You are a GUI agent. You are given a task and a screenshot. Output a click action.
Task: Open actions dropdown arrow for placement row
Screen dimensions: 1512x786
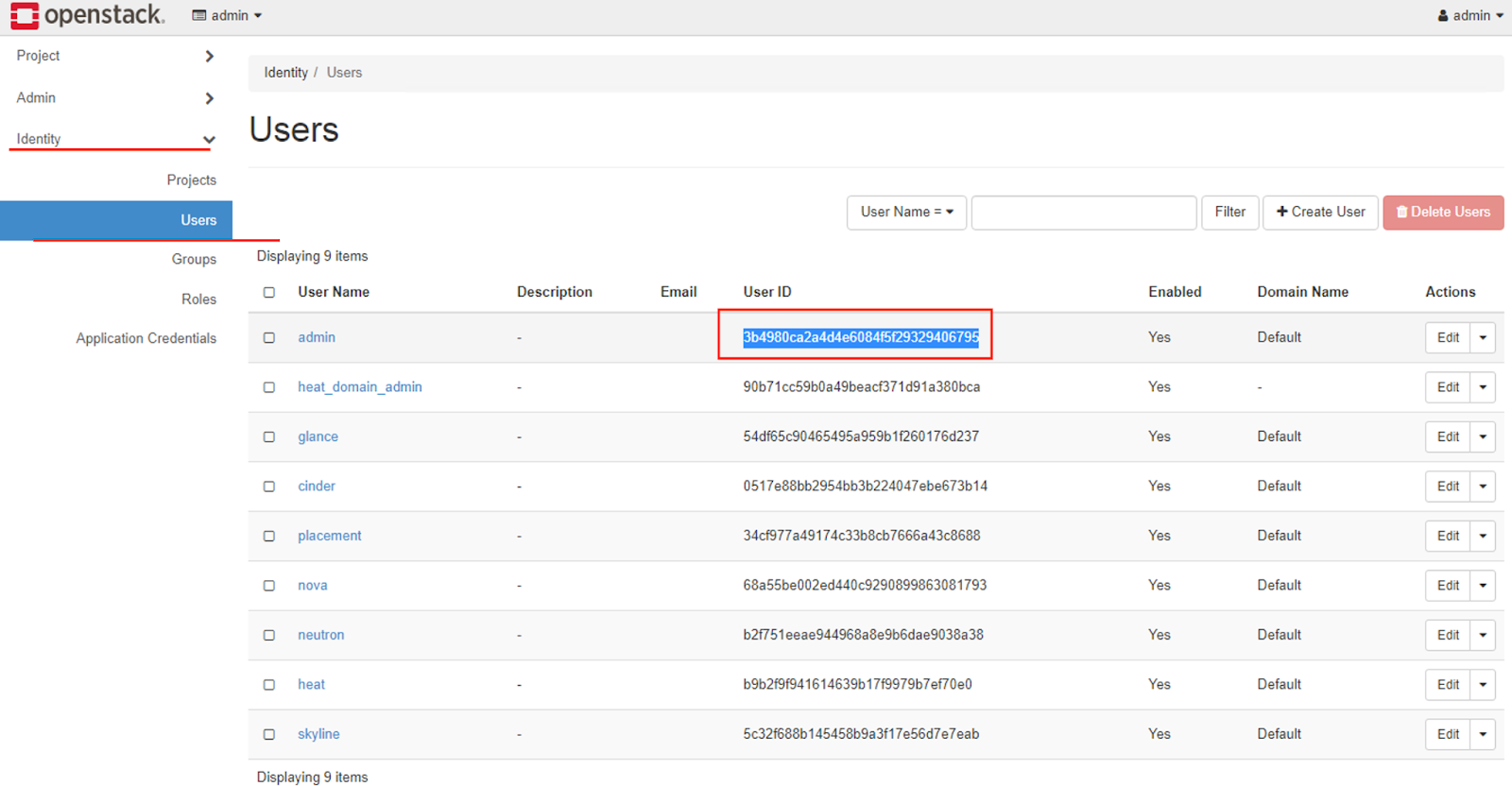click(x=1483, y=536)
